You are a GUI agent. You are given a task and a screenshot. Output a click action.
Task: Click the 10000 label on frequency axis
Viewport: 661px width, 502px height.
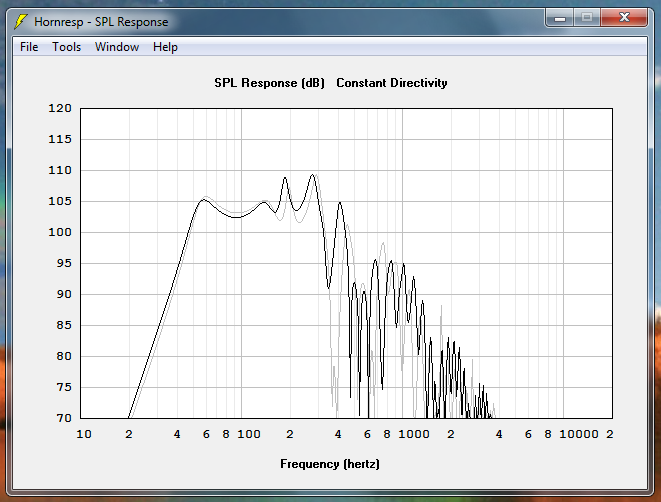(x=578, y=434)
